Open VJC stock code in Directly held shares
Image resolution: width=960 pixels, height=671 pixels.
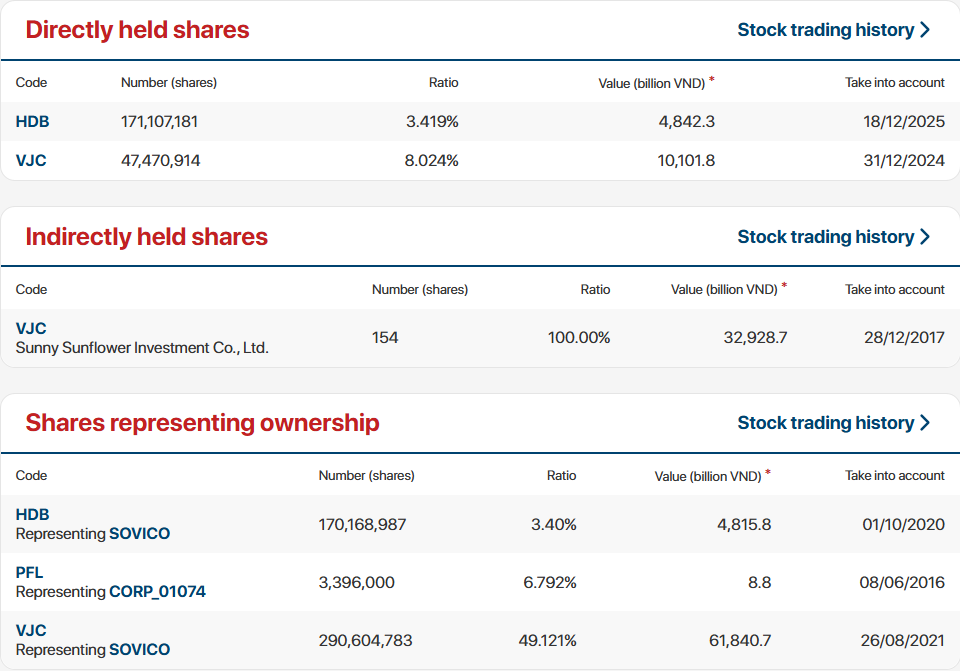[31, 160]
